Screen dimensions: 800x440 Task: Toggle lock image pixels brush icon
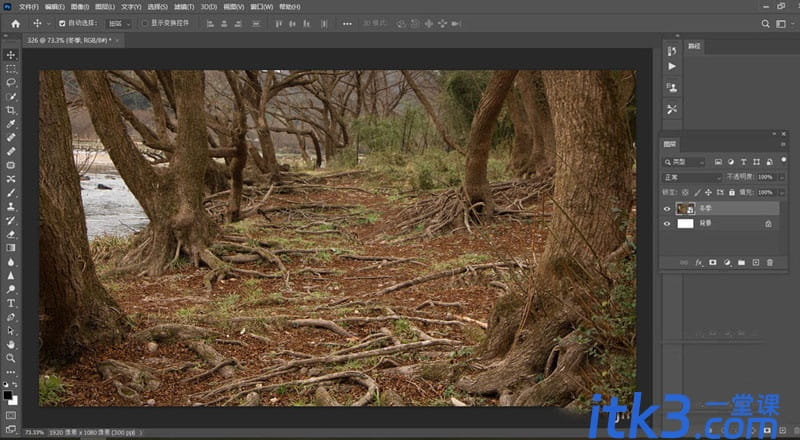[697, 192]
